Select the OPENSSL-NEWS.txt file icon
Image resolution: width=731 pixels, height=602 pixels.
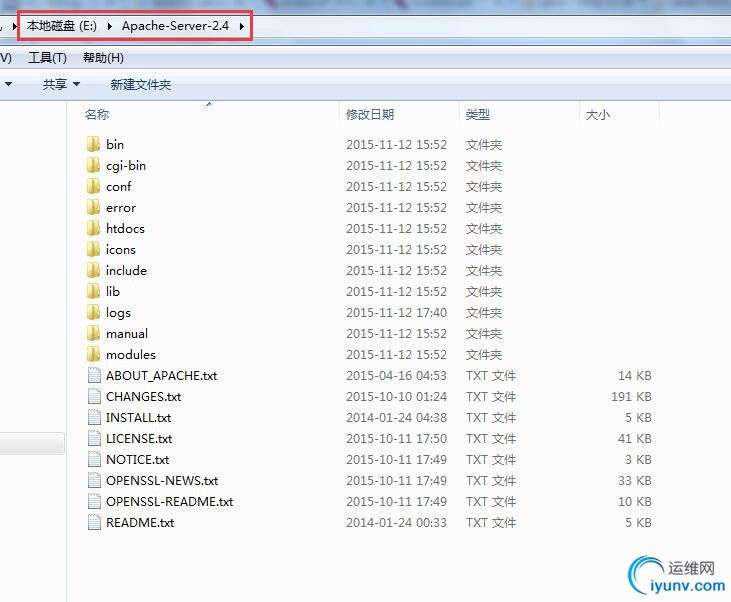coord(94,480)
